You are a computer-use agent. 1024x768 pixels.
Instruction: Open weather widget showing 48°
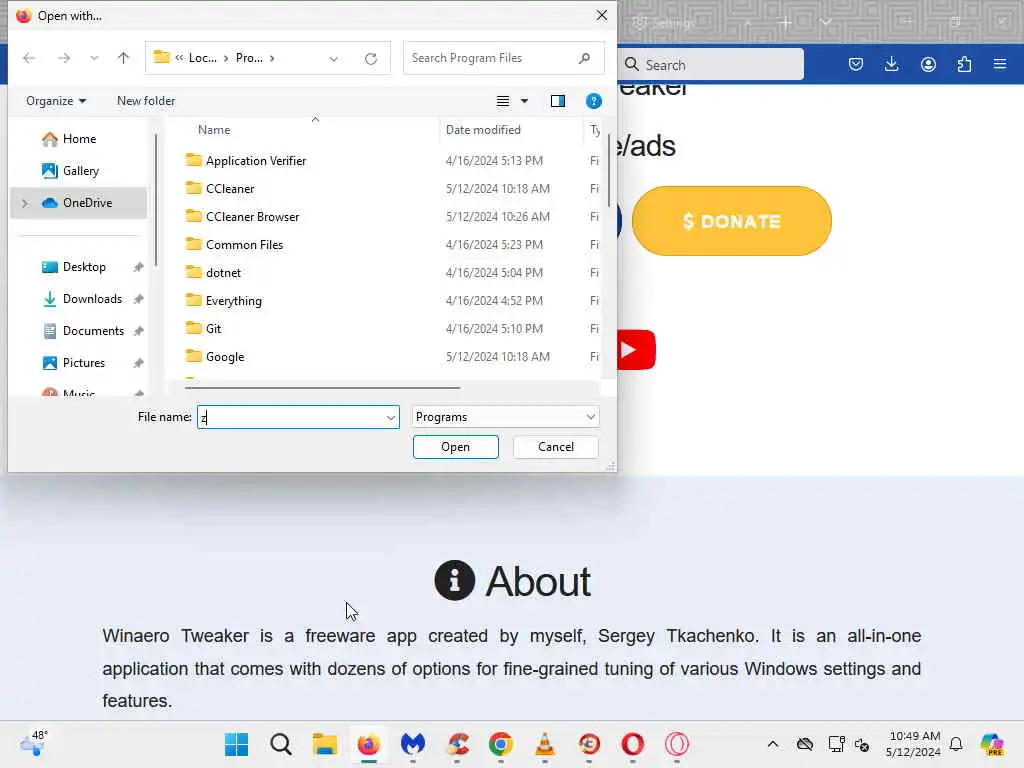pyautogui.click(x=34, y=743)
